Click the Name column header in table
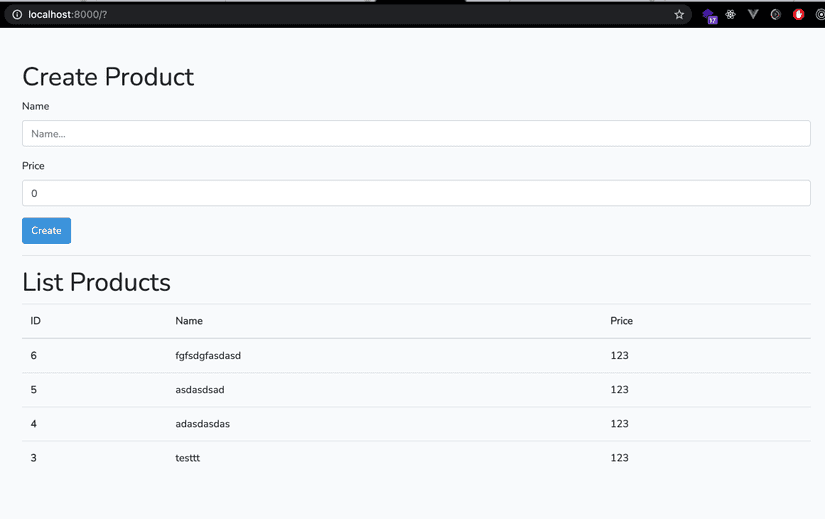This screenshot has height=519, width=825. coord(189,321)
